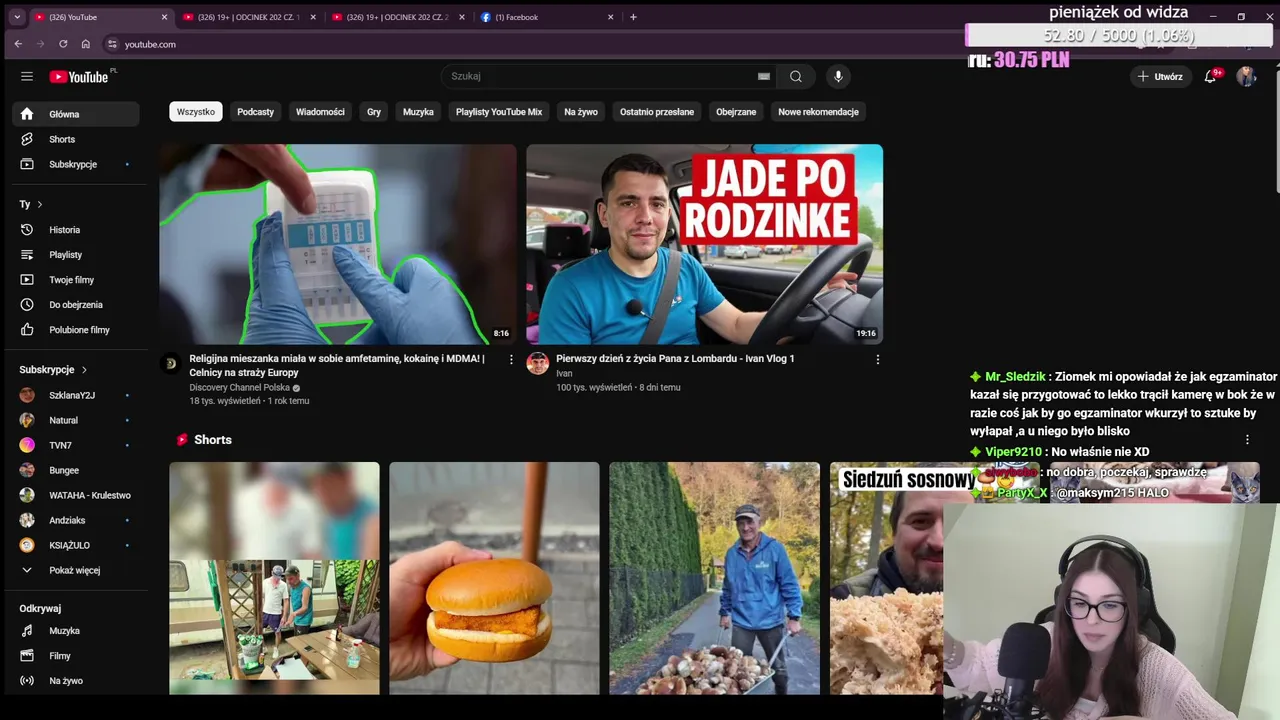Image resolution: width=1280 pixels, height=720 pixels.
Task: Select the Muzyka filter chip
Action: 418,112
